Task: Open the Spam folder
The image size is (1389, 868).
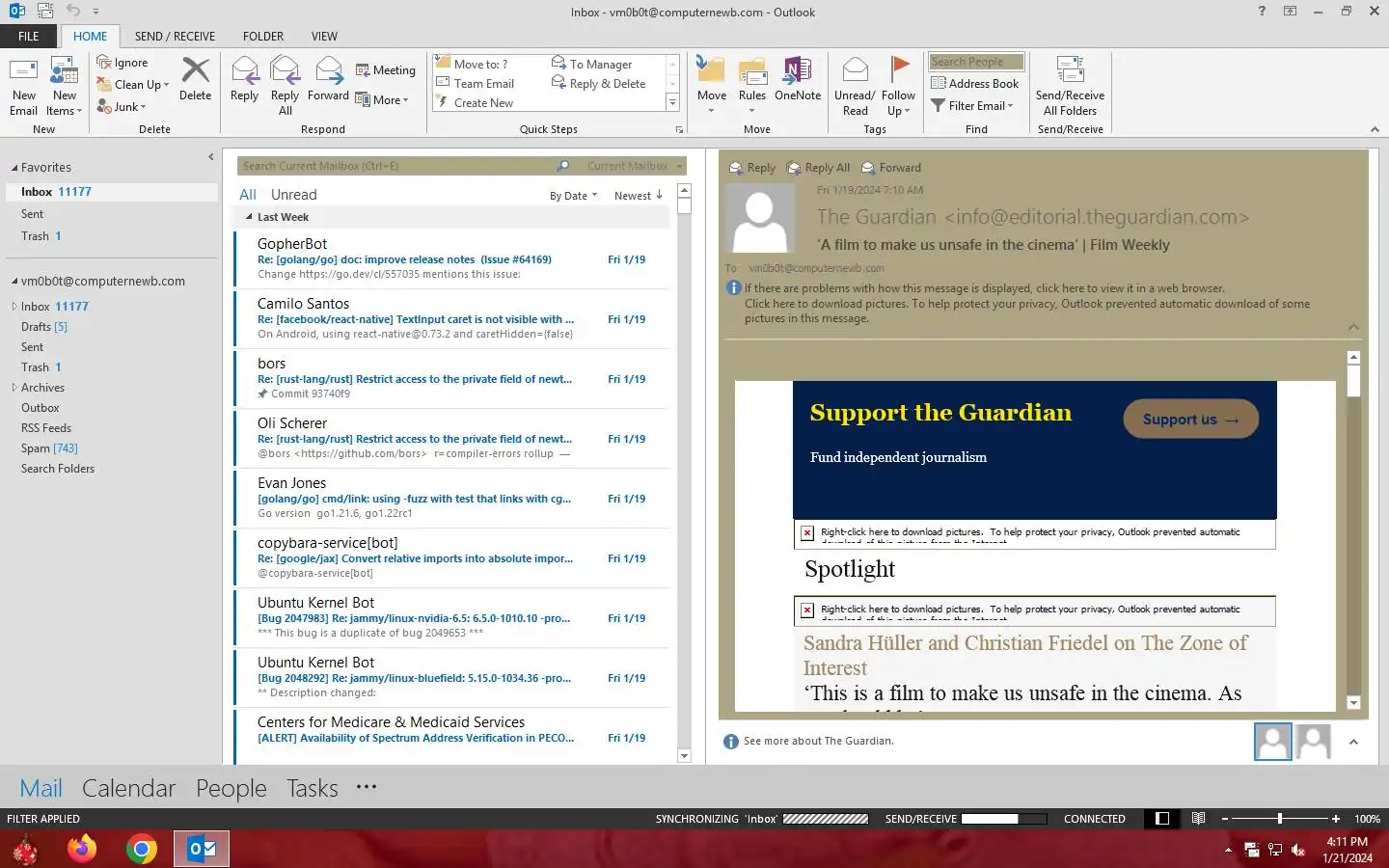Action: (49, 448)
